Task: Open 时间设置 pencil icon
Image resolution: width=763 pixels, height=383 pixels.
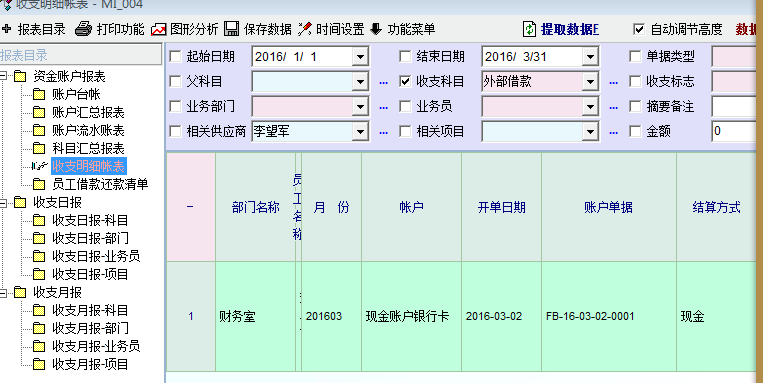Action: pos(305,29)
